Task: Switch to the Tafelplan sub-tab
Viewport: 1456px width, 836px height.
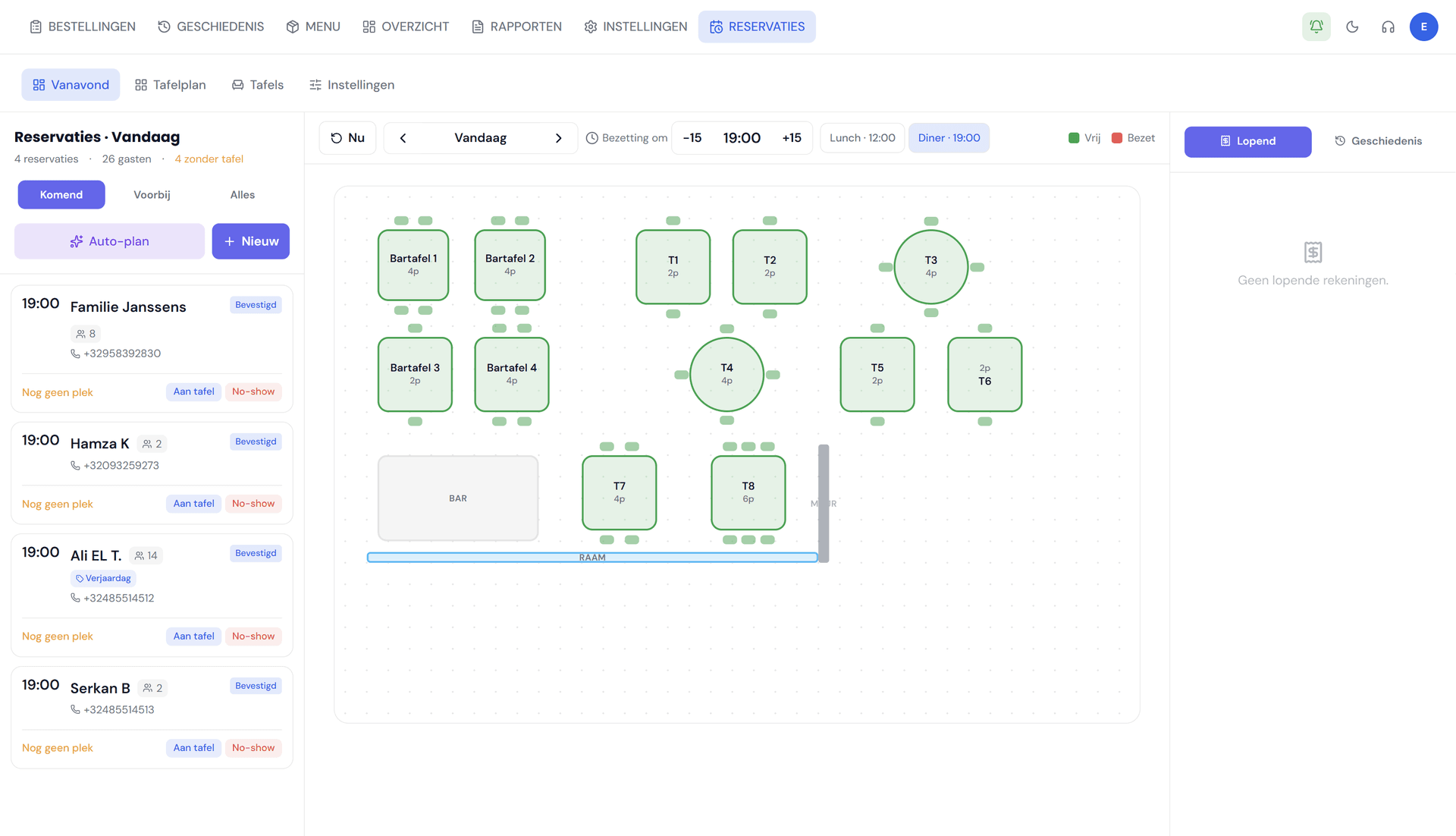Action: pyautogui.click(x=170, y=85)
